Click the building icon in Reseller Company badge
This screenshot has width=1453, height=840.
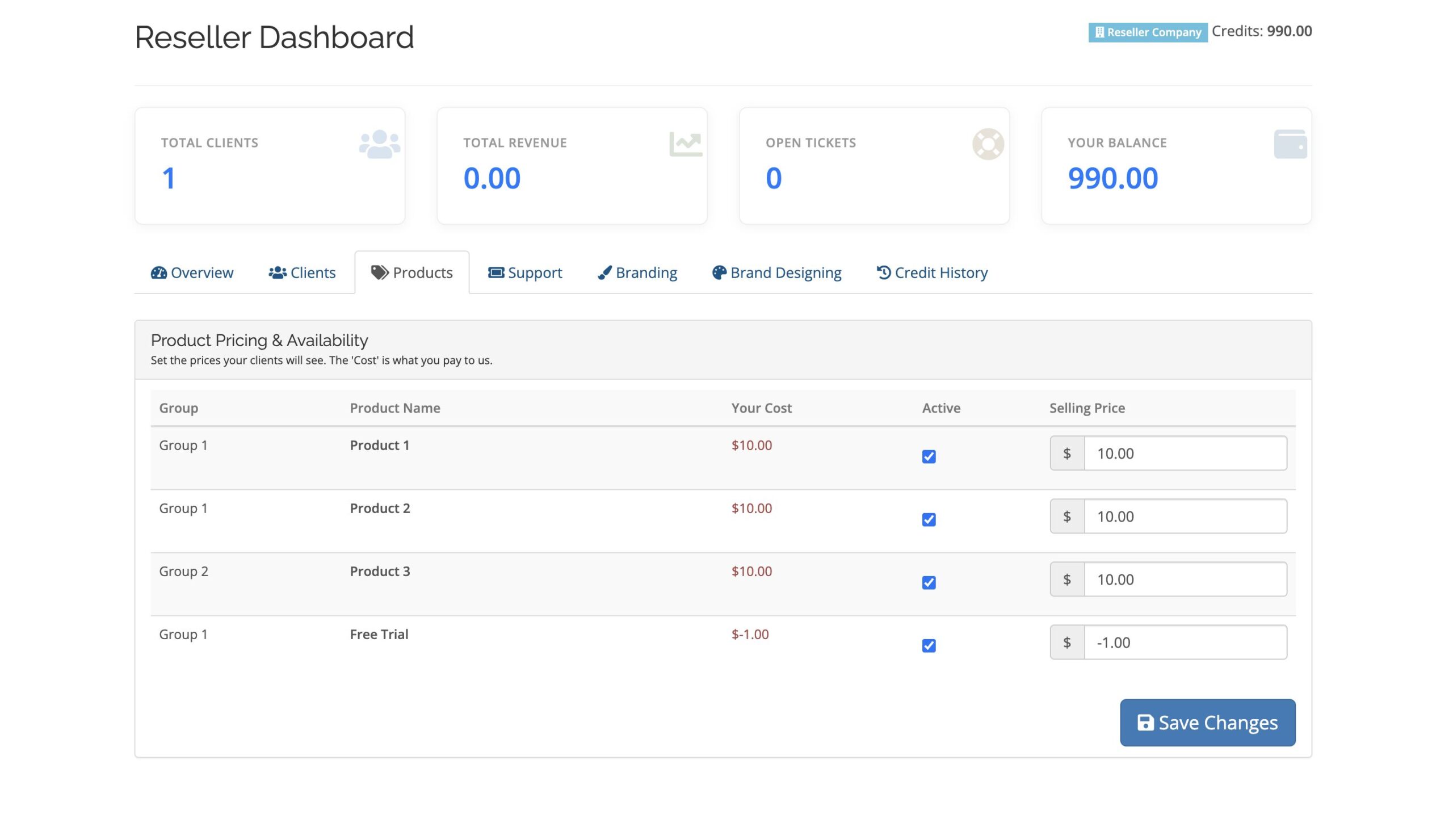[x=1099, y=32]
